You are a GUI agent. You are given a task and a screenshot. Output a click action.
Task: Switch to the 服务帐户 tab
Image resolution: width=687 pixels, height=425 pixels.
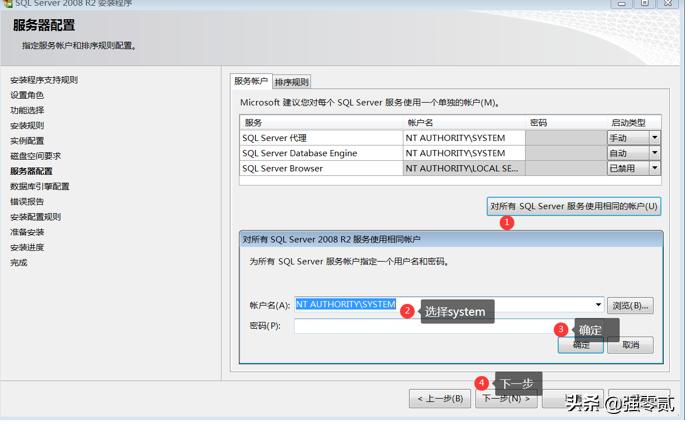(x=251, y=81)
